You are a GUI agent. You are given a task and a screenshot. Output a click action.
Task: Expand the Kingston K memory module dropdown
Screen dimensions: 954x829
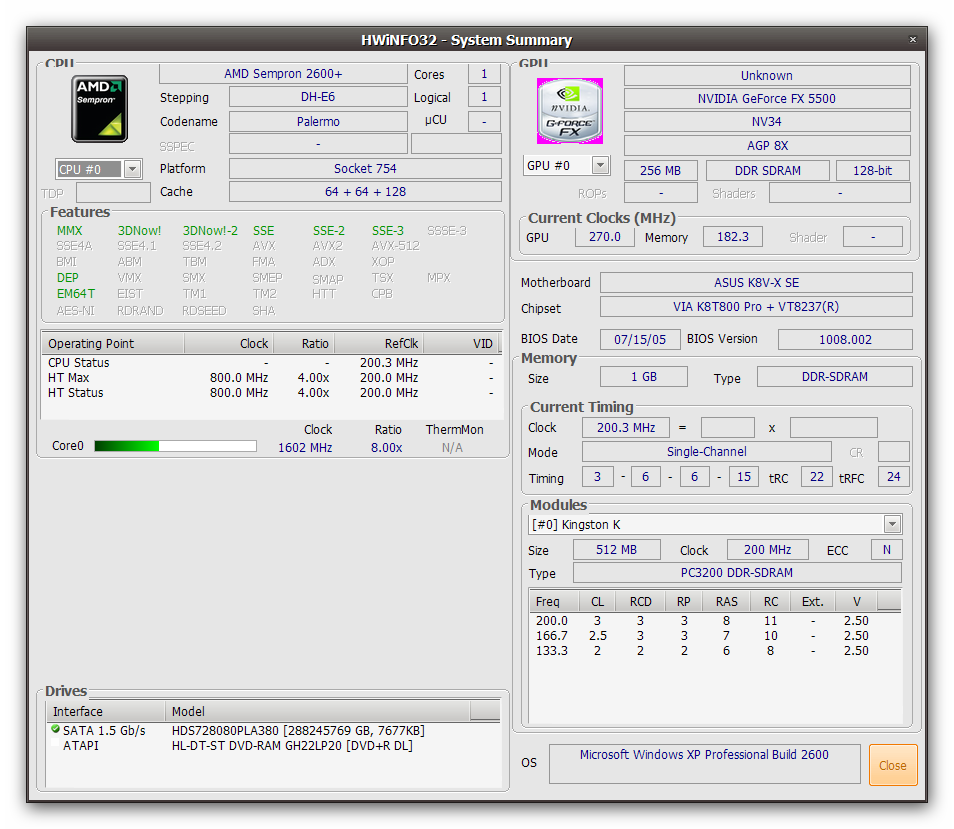pos(893,524)
